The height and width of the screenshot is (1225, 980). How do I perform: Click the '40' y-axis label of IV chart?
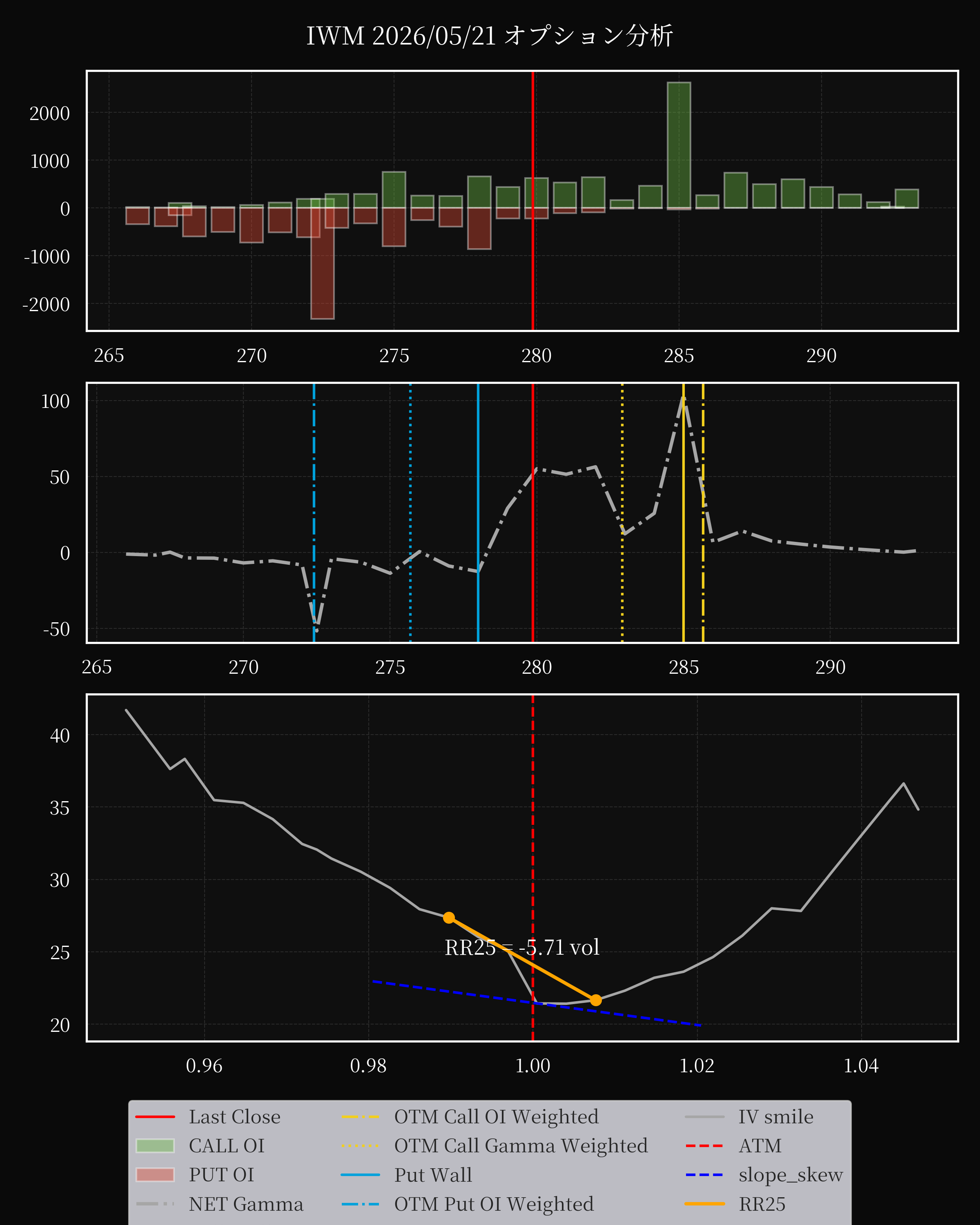click(x=60, y=736)
